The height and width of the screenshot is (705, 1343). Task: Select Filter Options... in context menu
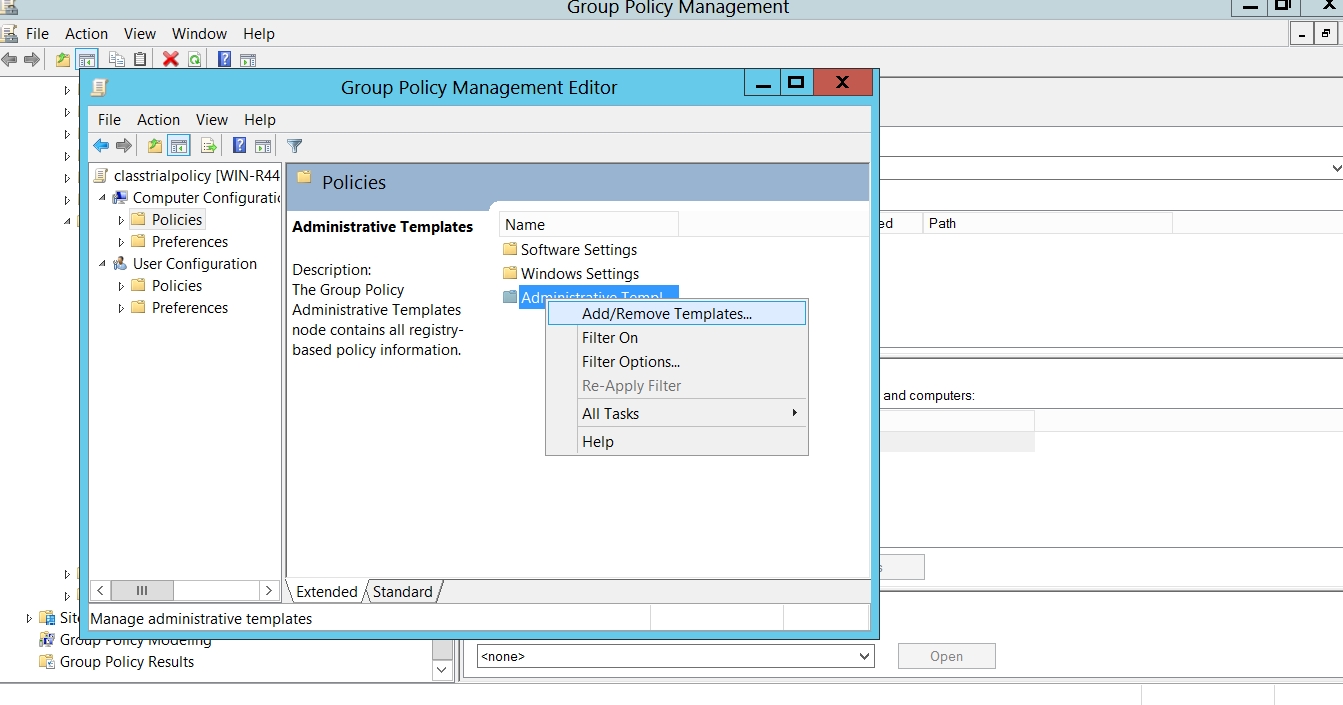click(630, 362)
